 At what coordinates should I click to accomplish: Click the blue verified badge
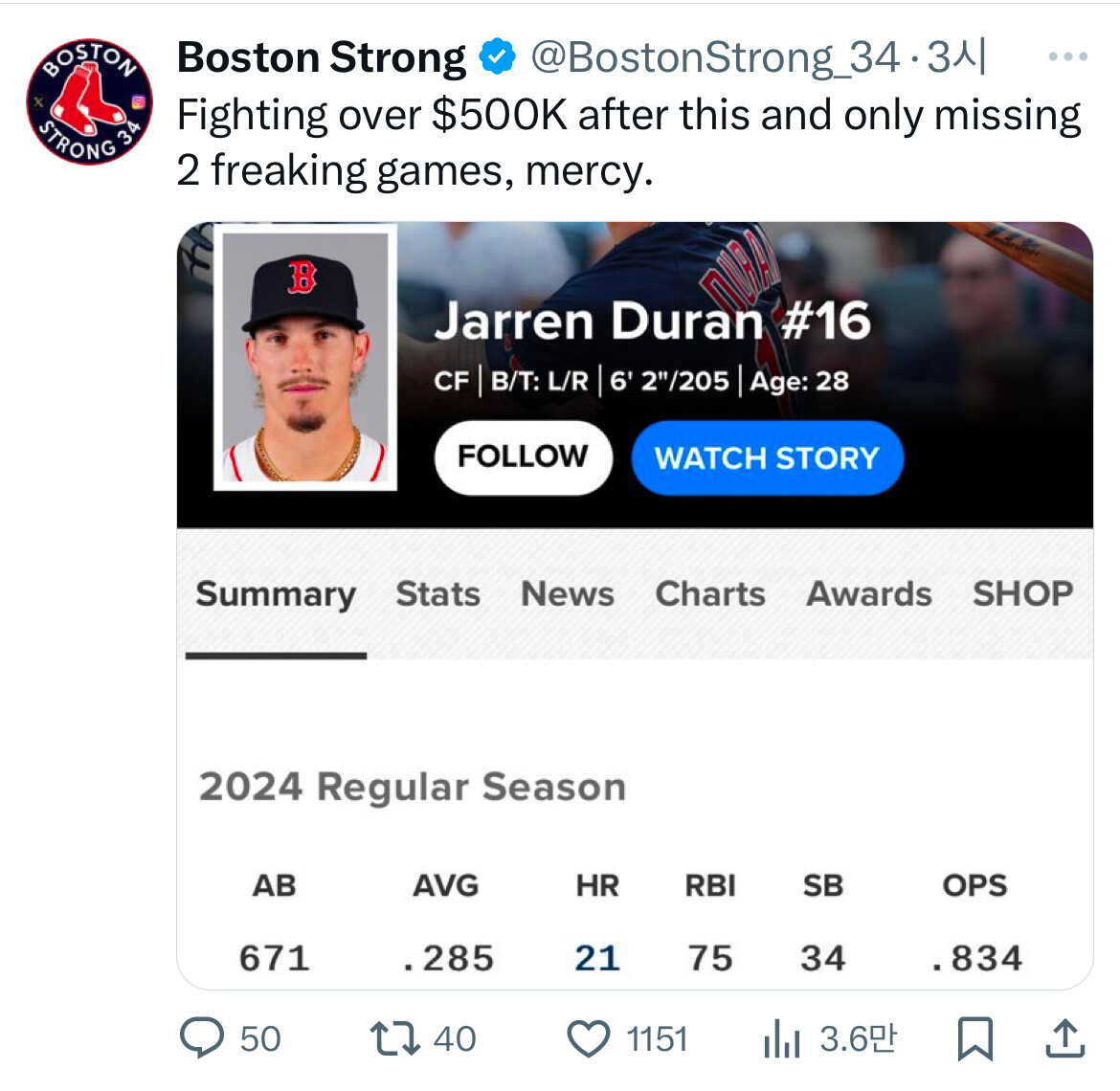point(497,57)
